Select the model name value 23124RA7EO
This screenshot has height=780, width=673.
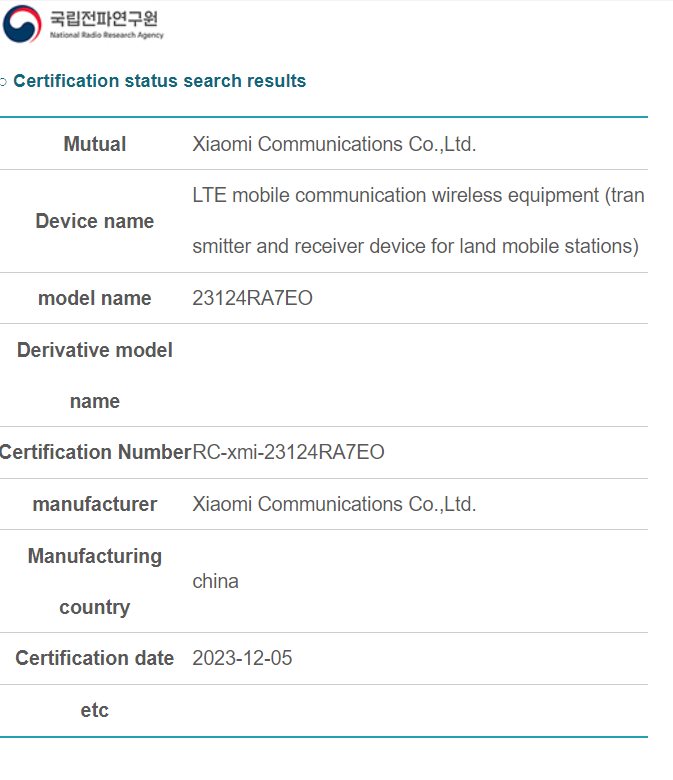(252, 298)
